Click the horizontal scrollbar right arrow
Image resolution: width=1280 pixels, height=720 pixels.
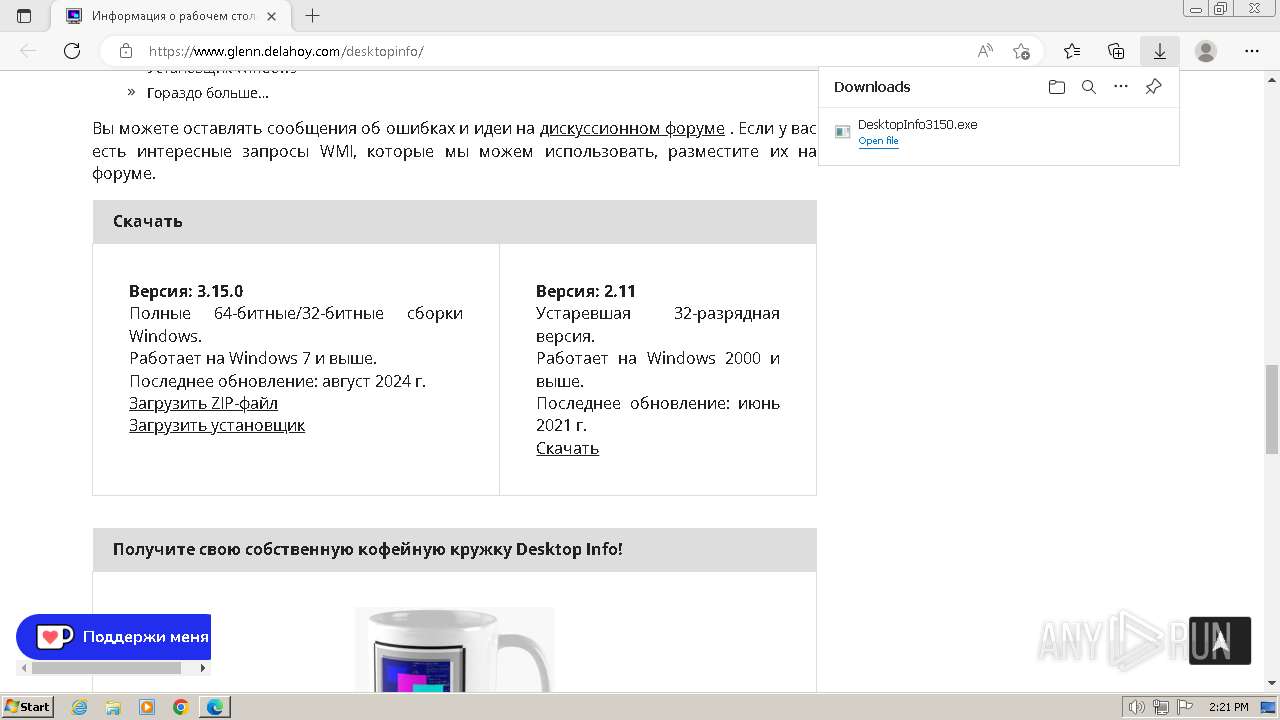[203, 668]
